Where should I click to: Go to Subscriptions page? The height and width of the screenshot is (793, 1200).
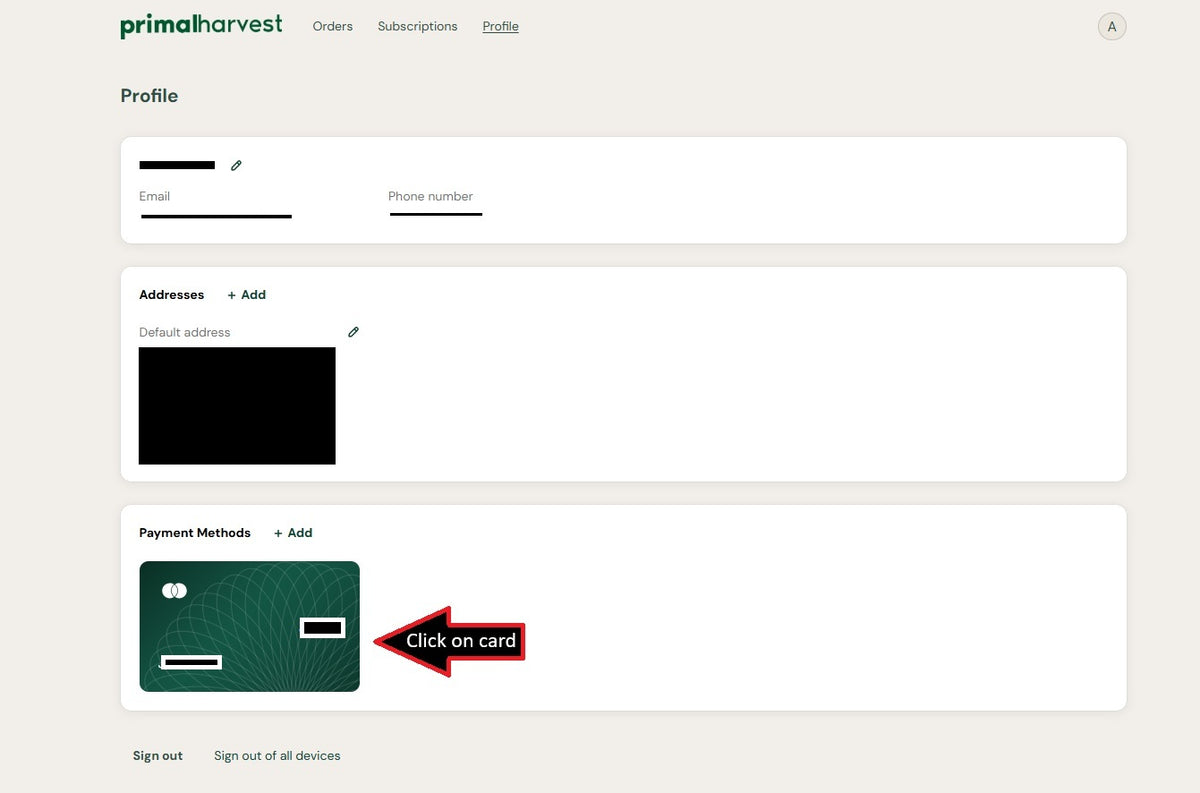[417, 27]
